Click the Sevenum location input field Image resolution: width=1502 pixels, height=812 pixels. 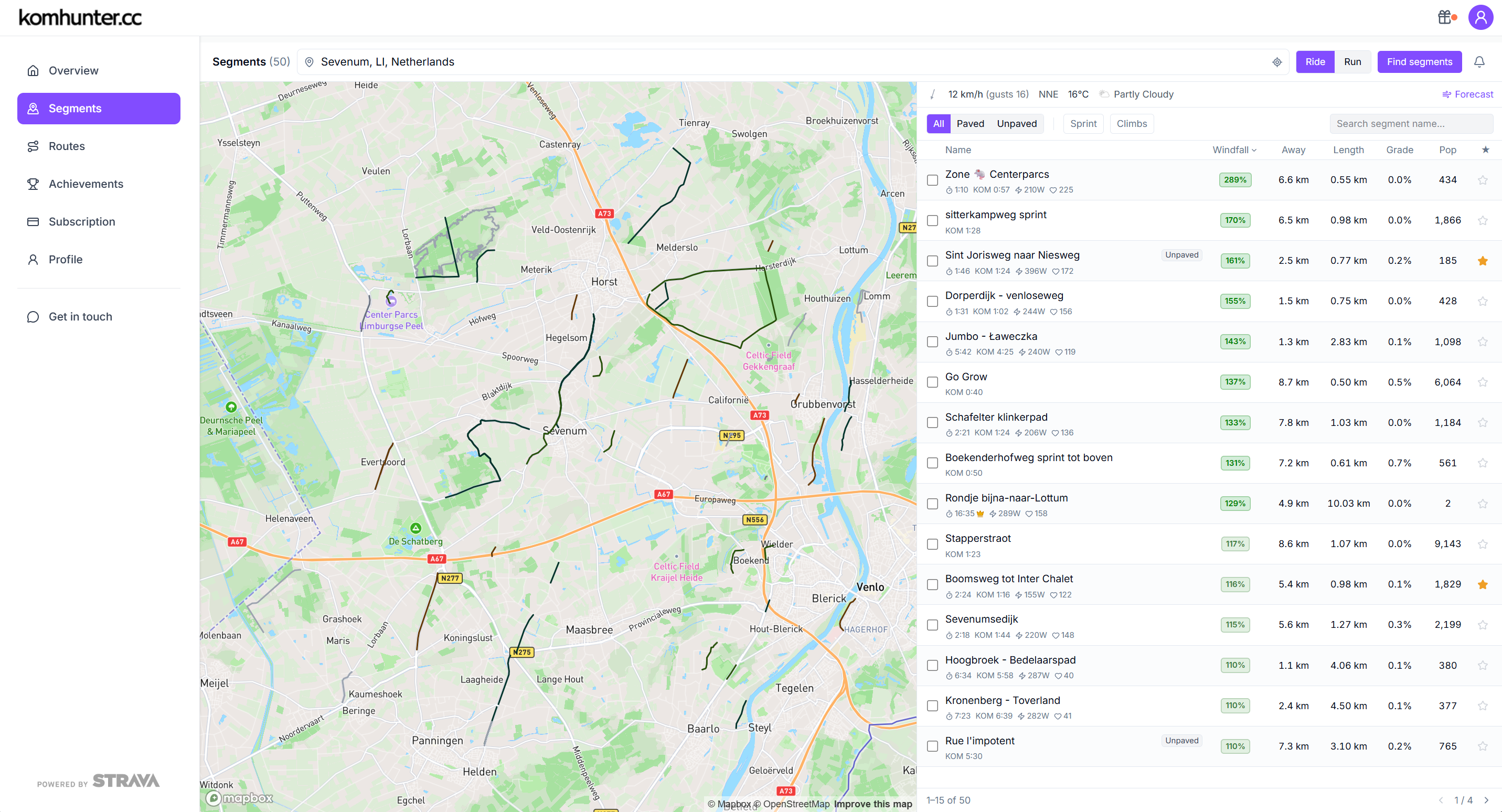pos(794,62)
